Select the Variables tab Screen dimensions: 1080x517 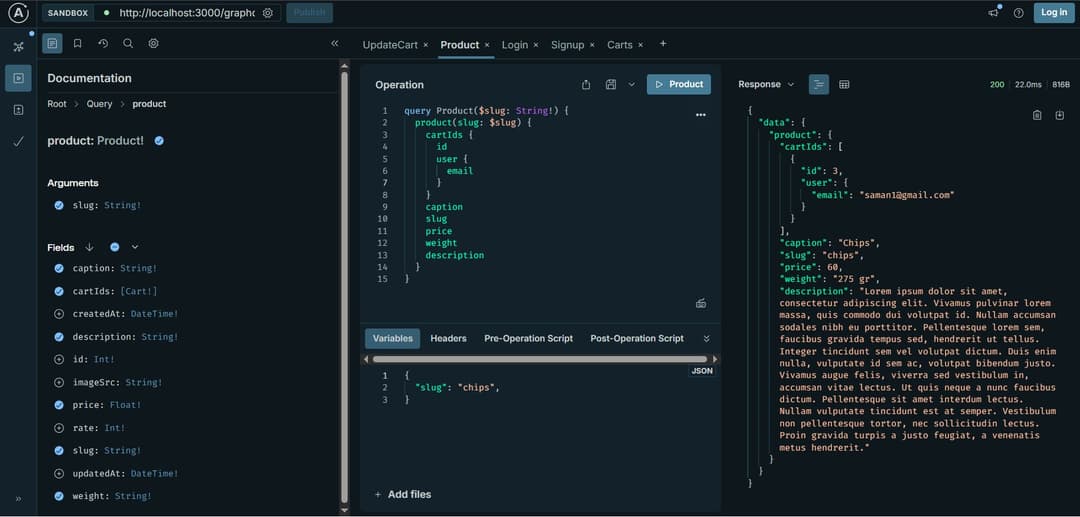click(x=393, y=339)
